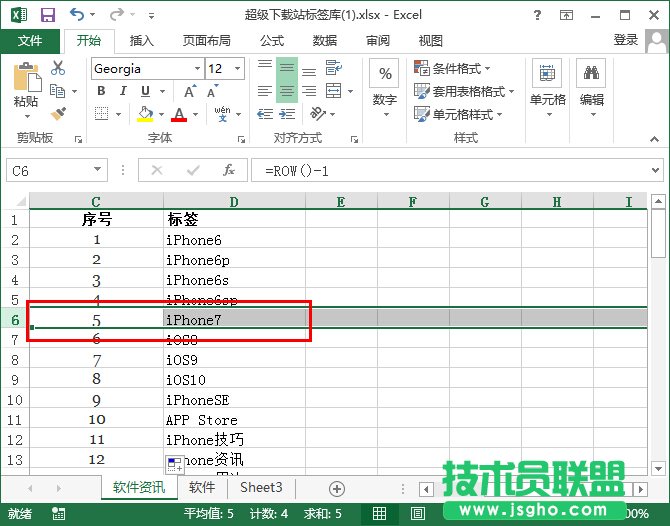
Task: Click the Auto Fill Options icon
Action: [x=174, y=464]
